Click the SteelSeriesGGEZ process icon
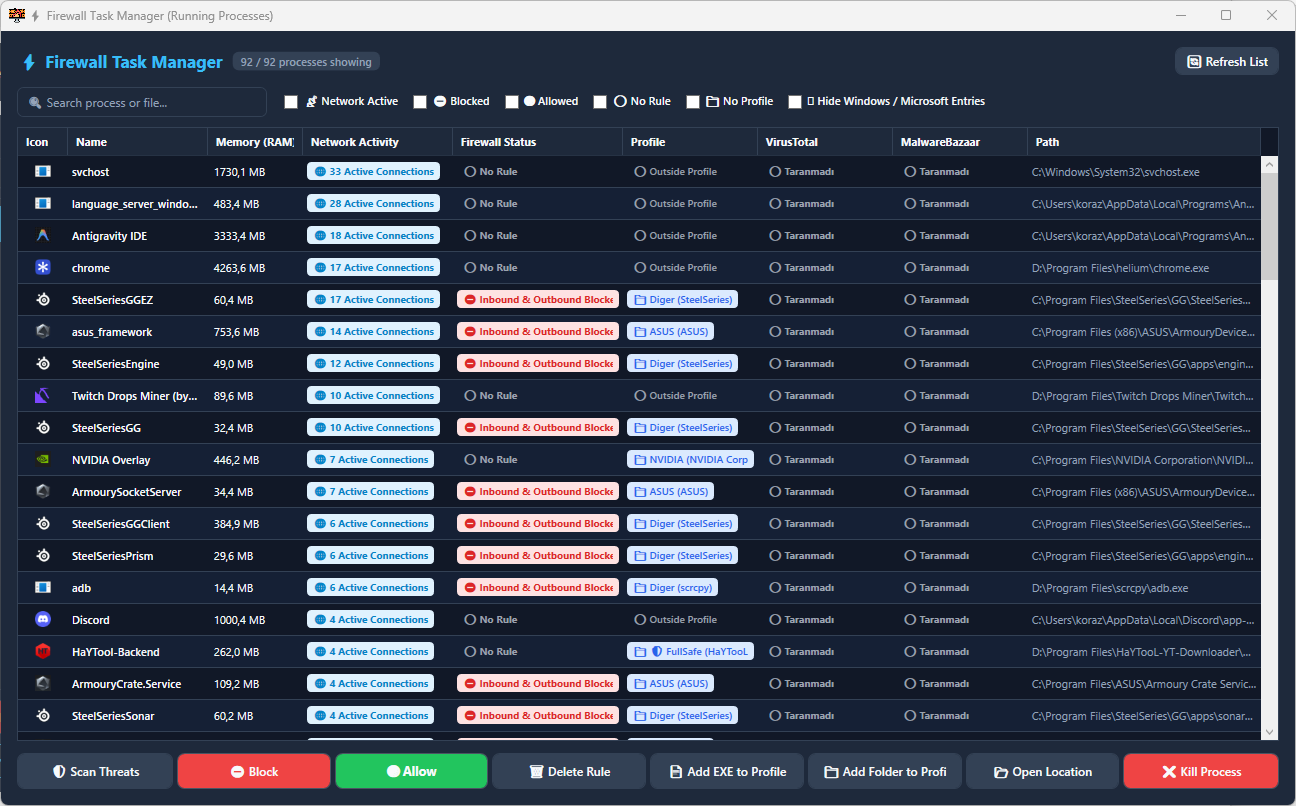The image size is (1296, 806). tap(43, 300)
